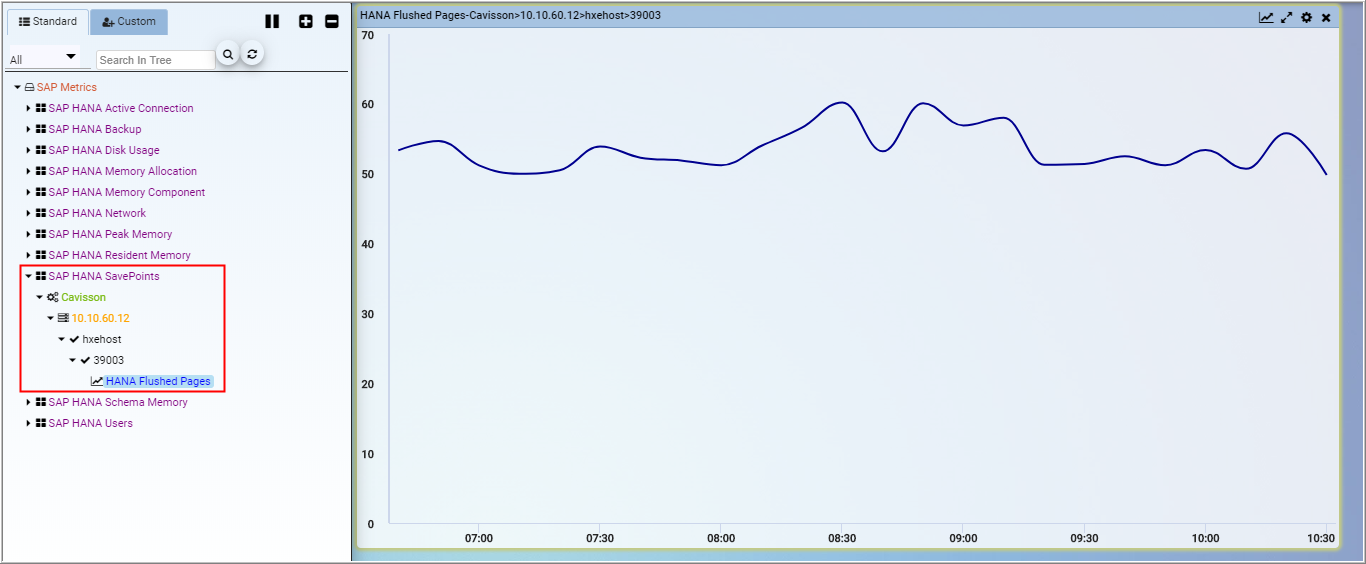Viewport: 1366px width, 564px height.
Task: Select SAP HANA Backup label
Action: (x=95, y=129)
